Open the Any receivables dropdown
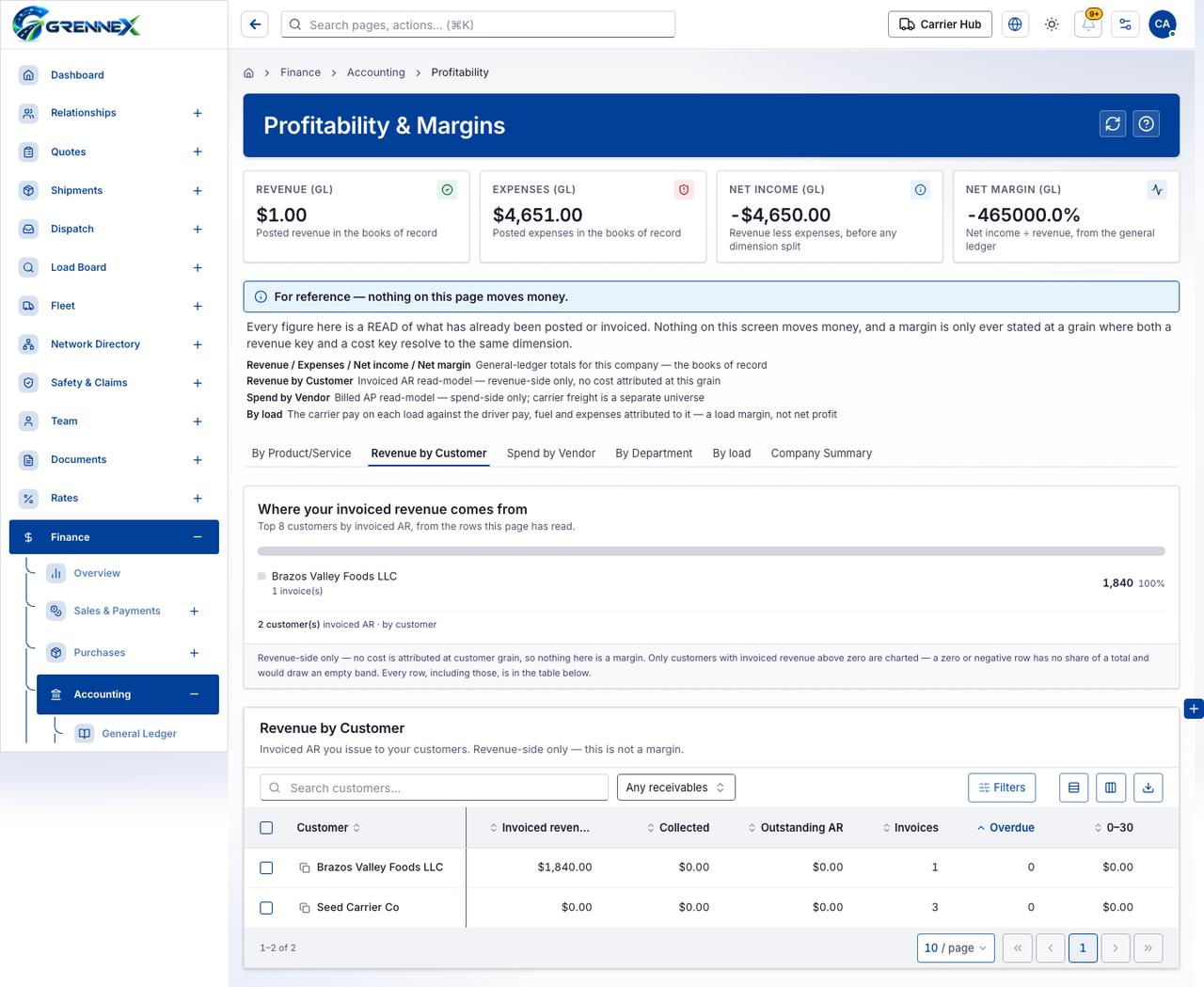The width and height of the screenshot is (1204, 987). tap(675, 788)
